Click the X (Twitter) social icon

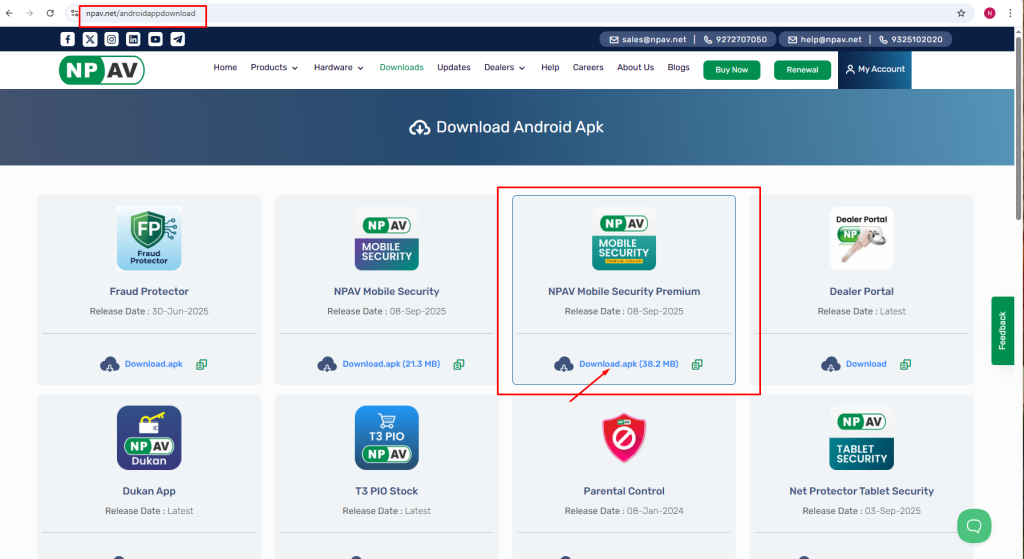click(90, 39)
